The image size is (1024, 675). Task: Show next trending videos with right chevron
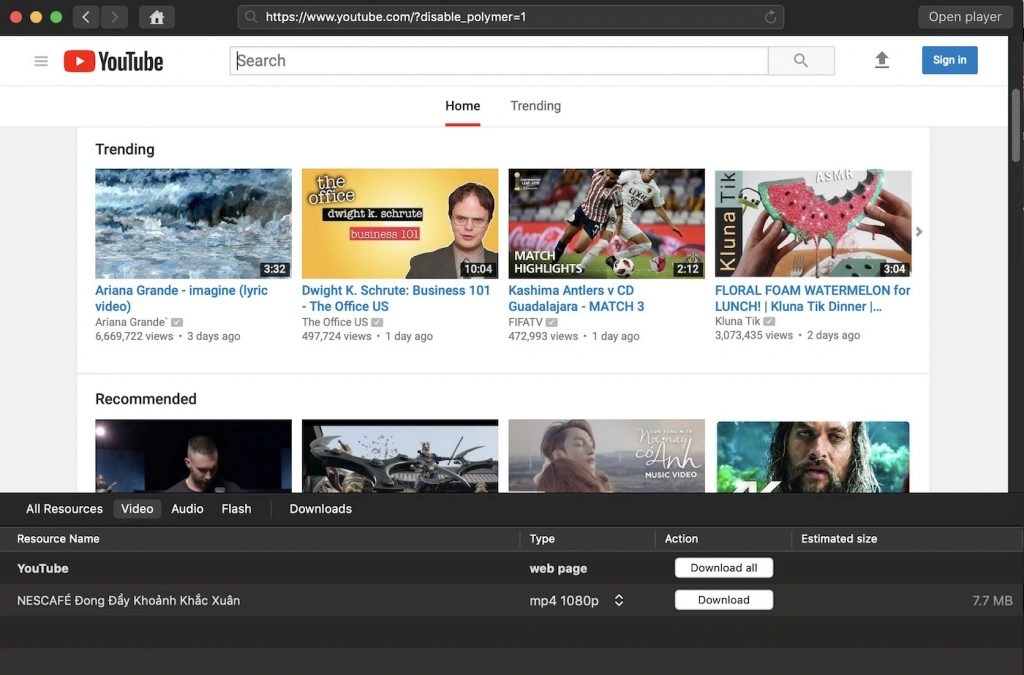[x=919, y=232]
